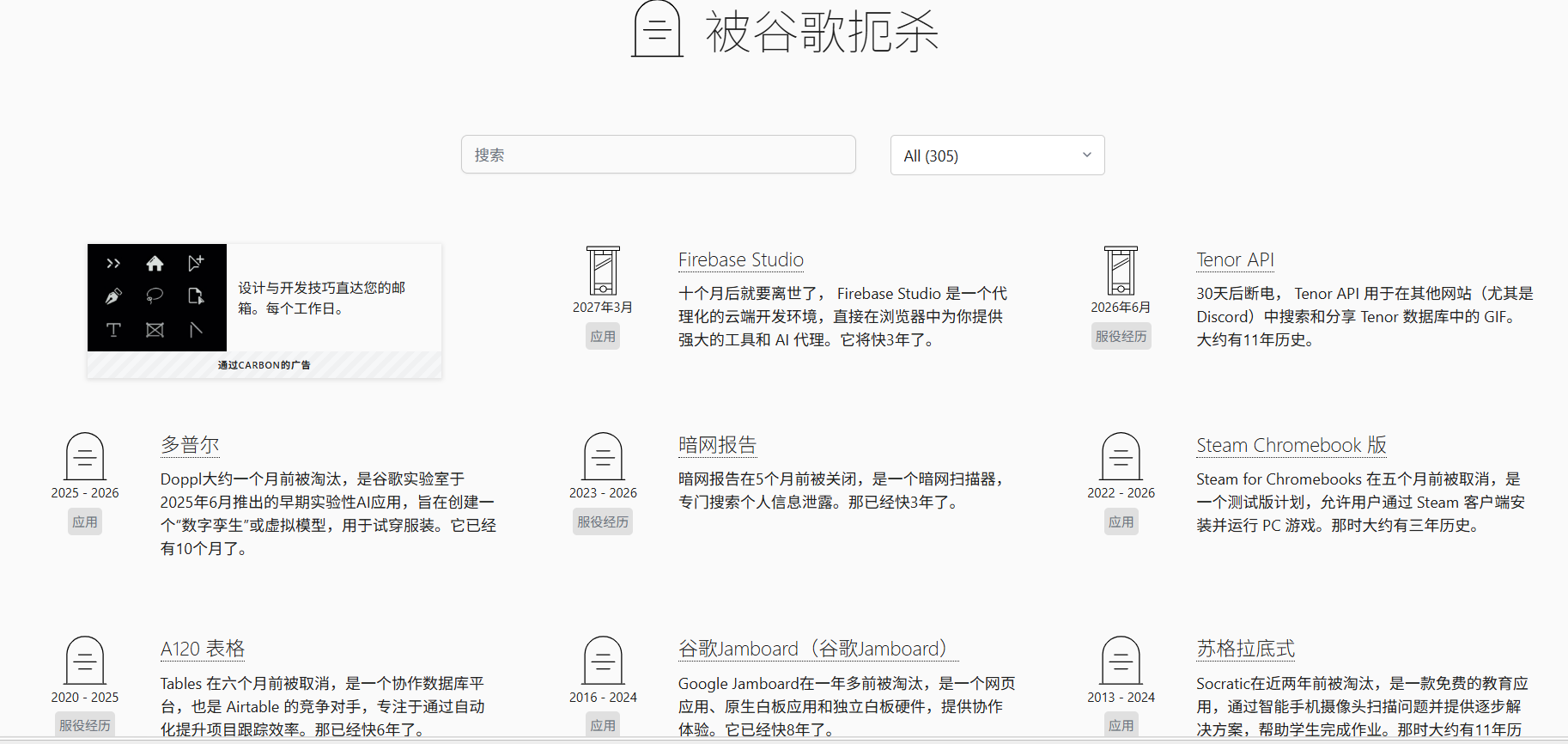The height and width of the screenshot is (744, 1568).
Task: Open the A120 表格 link
Action: (x=203, y=649)
